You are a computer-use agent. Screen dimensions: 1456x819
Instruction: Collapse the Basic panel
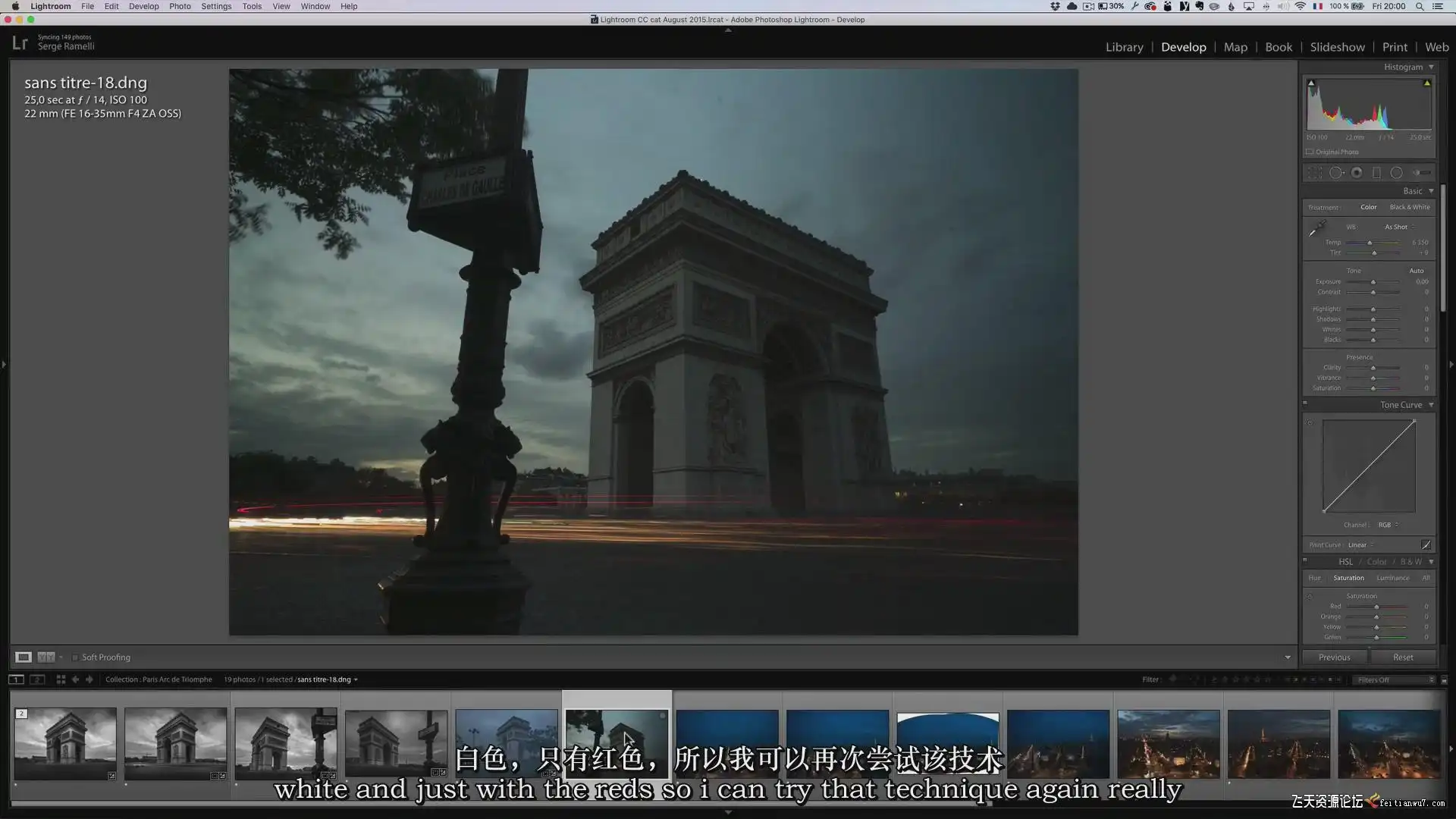point(1431,191)
